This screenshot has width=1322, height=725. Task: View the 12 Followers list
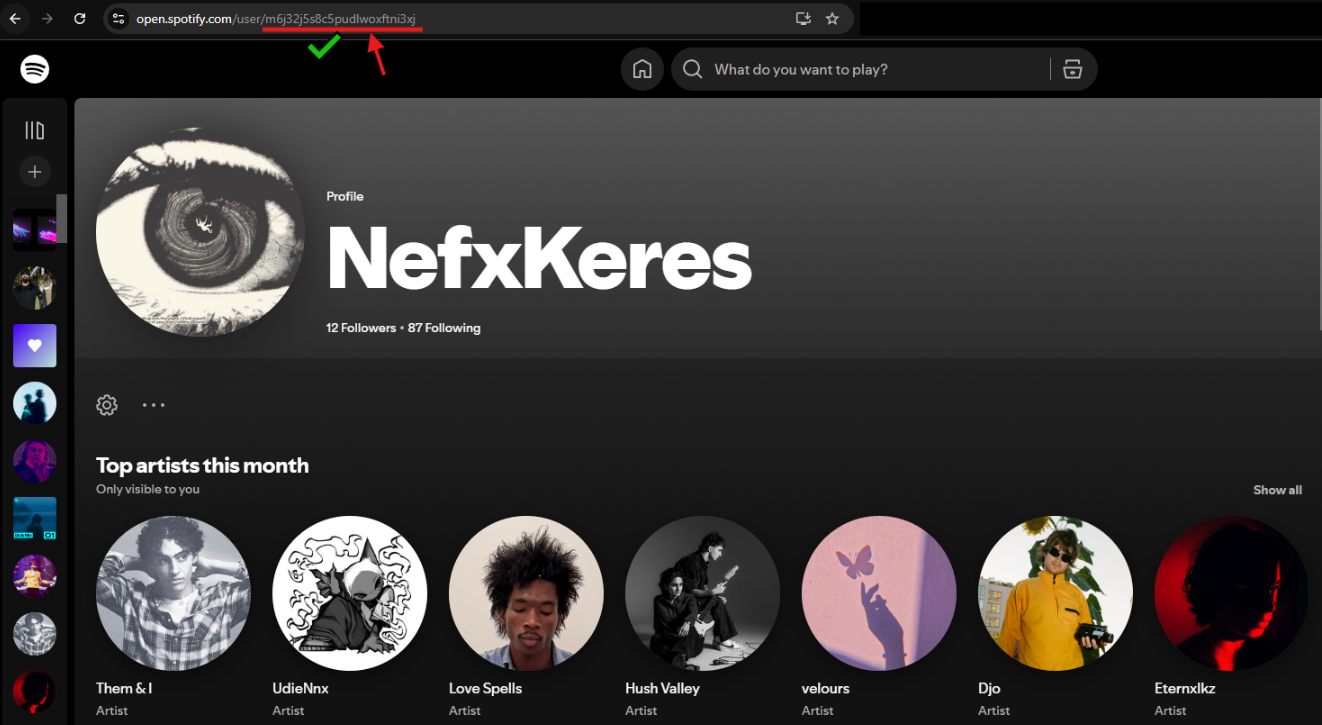point(361,328)
